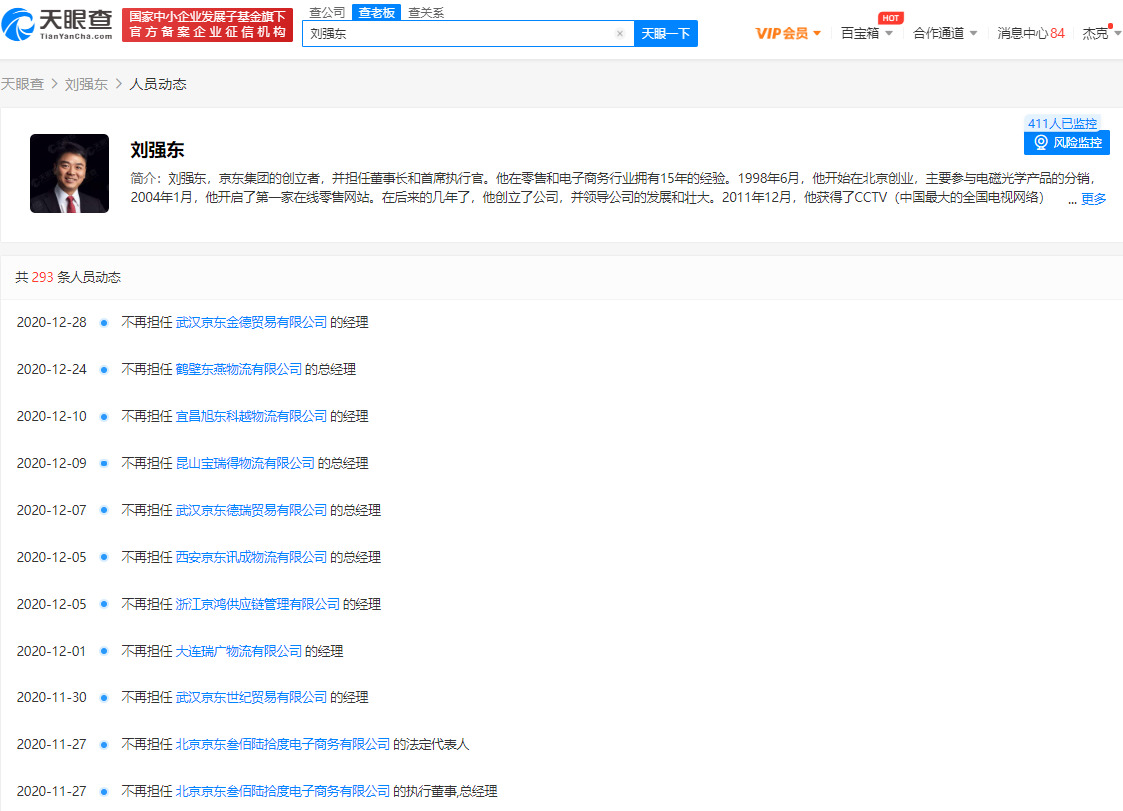Open 鹤壁东燕物流有限公司 company page
The width and height of the screenshot is (1123, 811).
click(x=238, y=369)
